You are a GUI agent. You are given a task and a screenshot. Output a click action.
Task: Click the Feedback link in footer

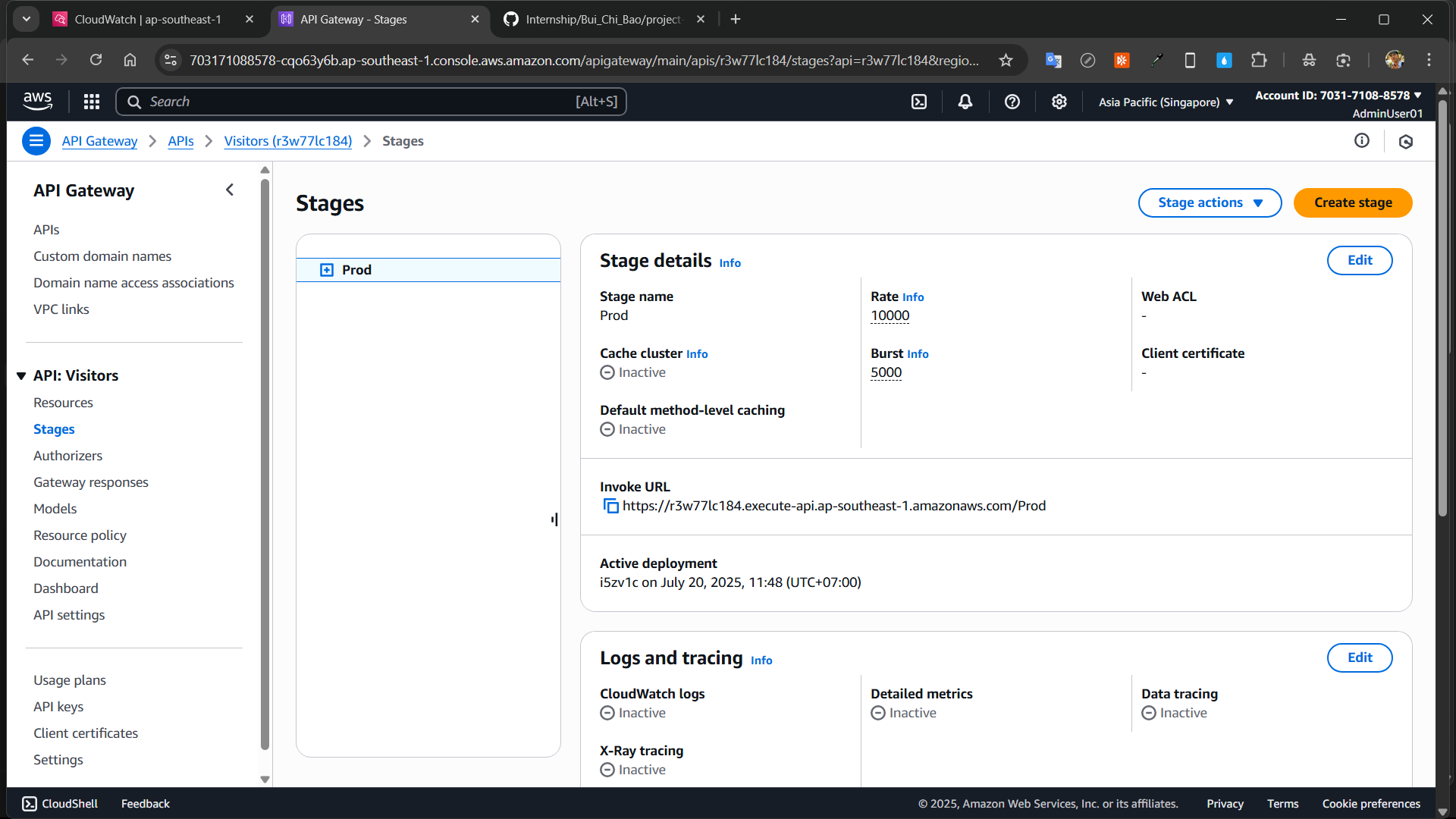pyautogui.click(x=145, y=804)
